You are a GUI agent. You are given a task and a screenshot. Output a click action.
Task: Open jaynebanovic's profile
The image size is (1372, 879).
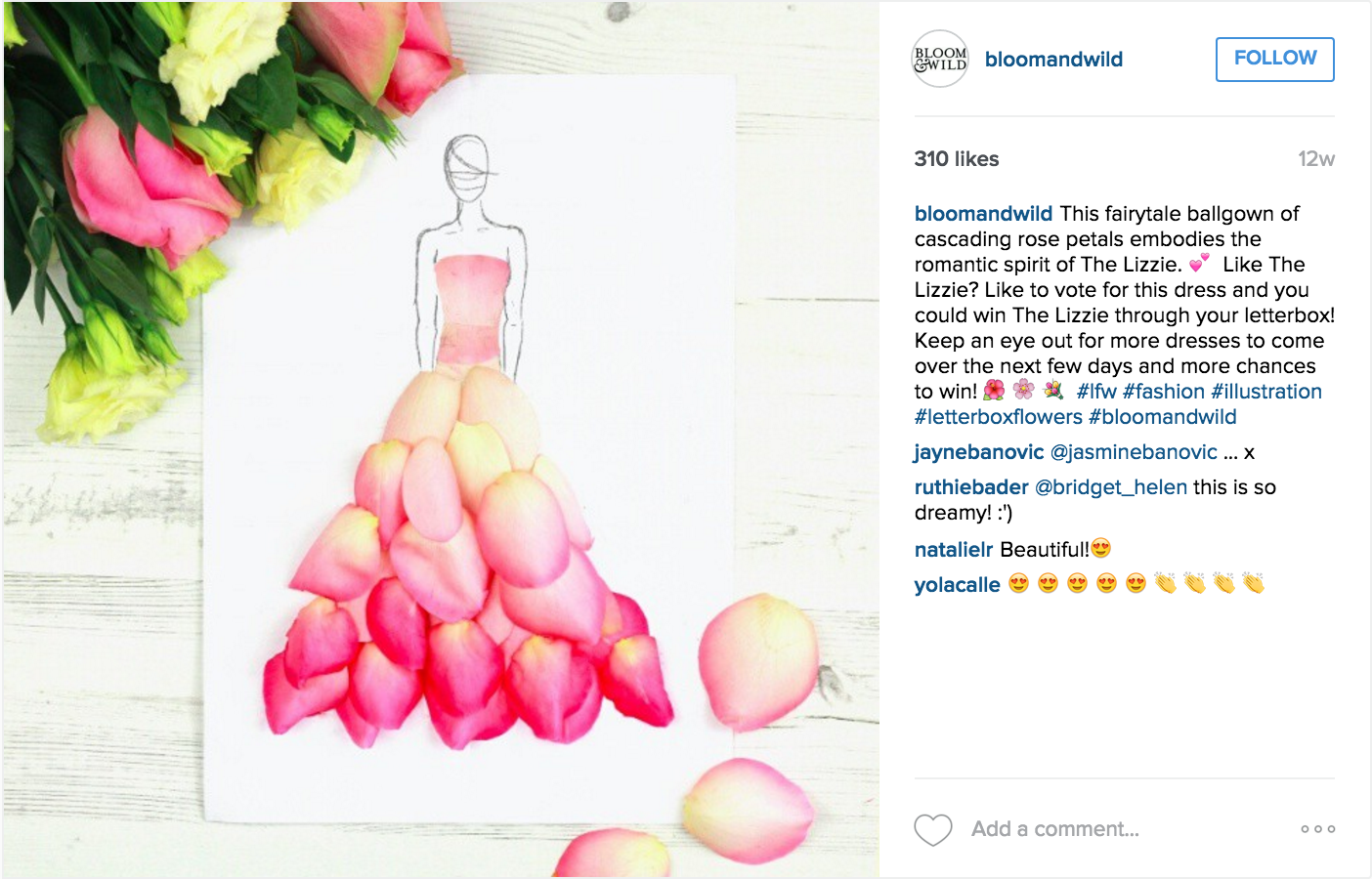[x=979, y=452]
